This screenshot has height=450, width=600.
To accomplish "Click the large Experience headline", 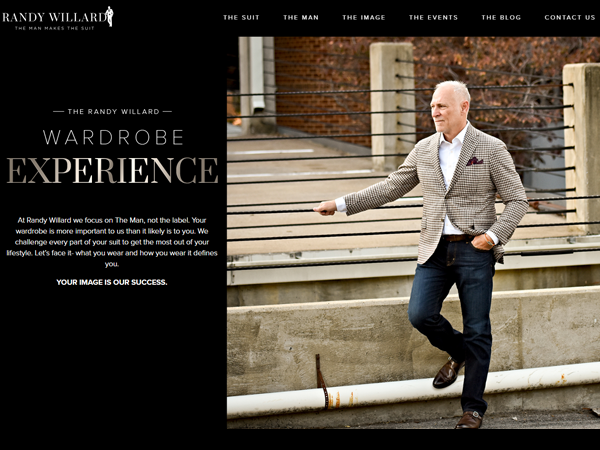I will pyautogui.click(x=113, y=170).
